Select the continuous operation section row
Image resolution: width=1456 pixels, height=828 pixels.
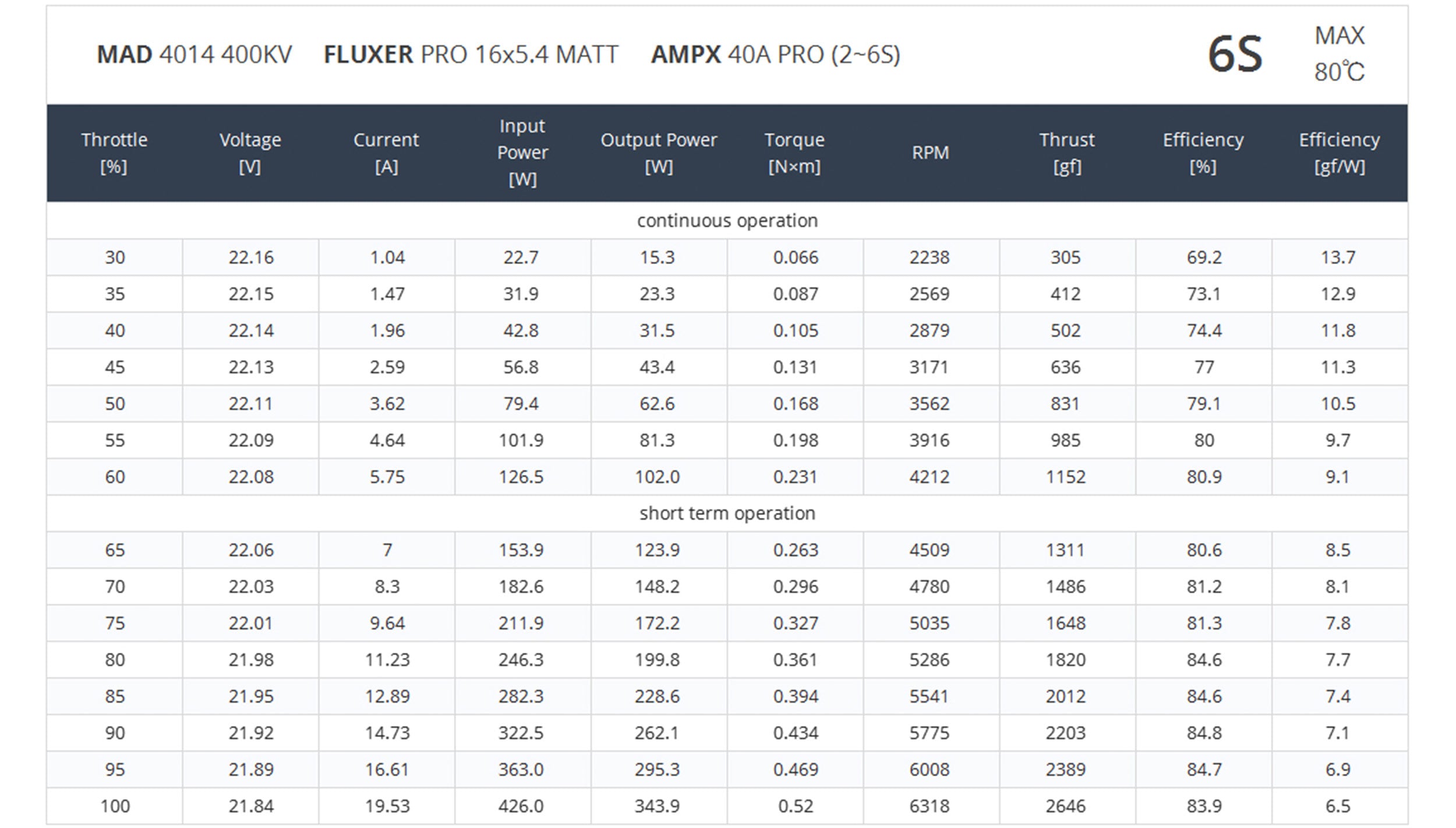pyautogui.click(x=727, y=220)
